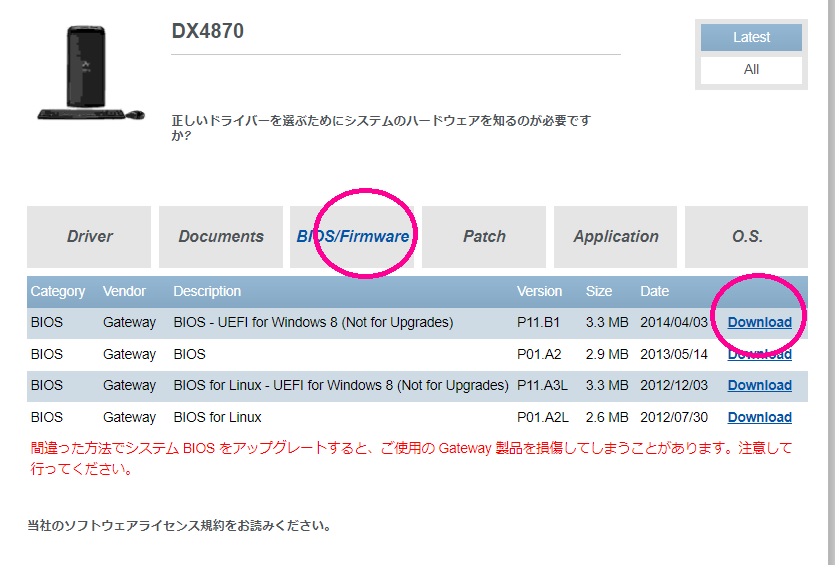Click version cell P01.A2L

pyautogui.click(x=543, y=417)
